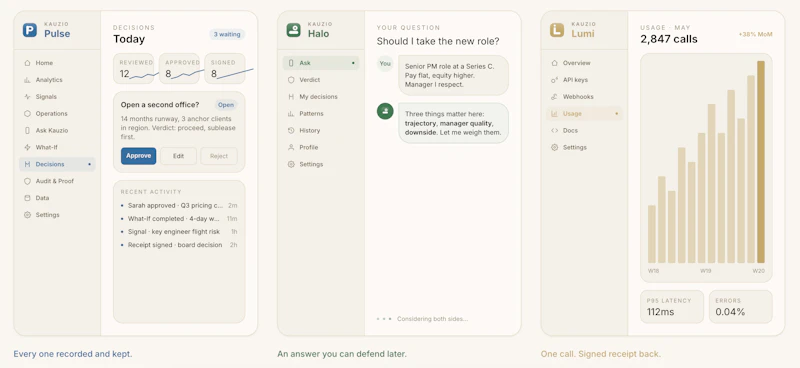This screenshot has width=800, height=368.
Task: Open the Reviewed 12 stat card
Action: 134,68
